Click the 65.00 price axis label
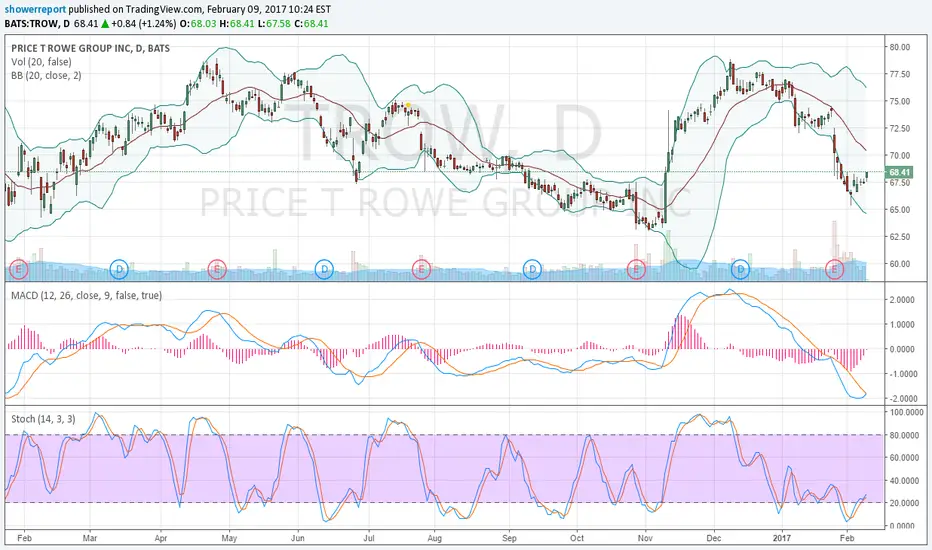 tap(899, 209)
